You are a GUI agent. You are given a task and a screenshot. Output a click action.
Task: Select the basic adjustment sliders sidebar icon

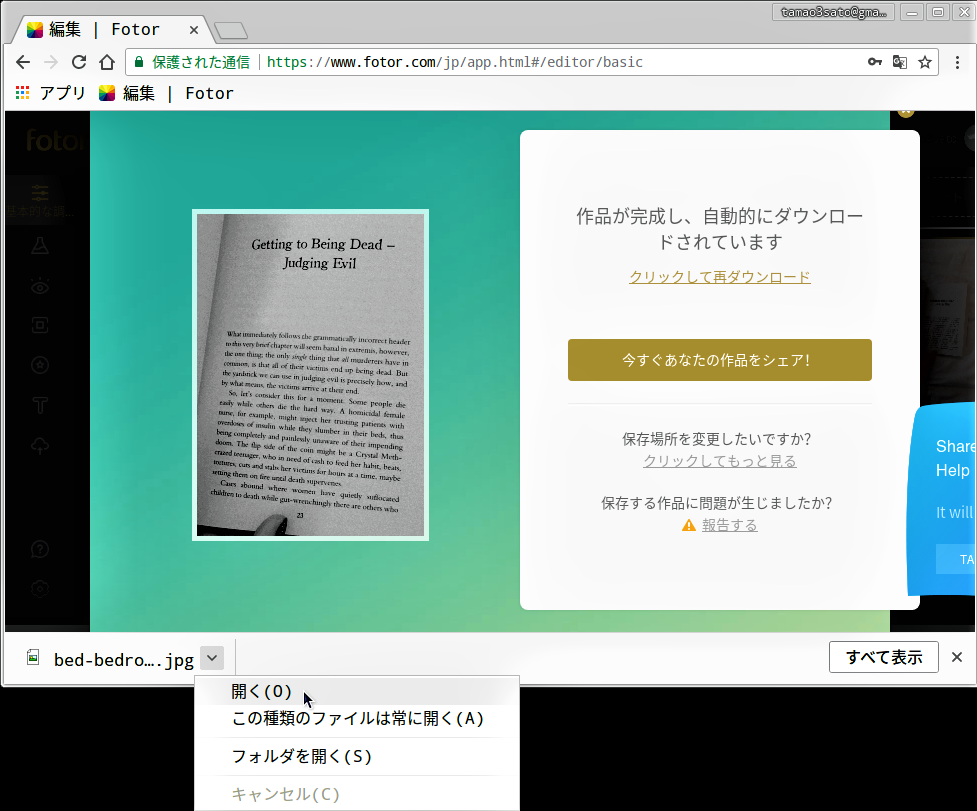(x=40, y=193)
